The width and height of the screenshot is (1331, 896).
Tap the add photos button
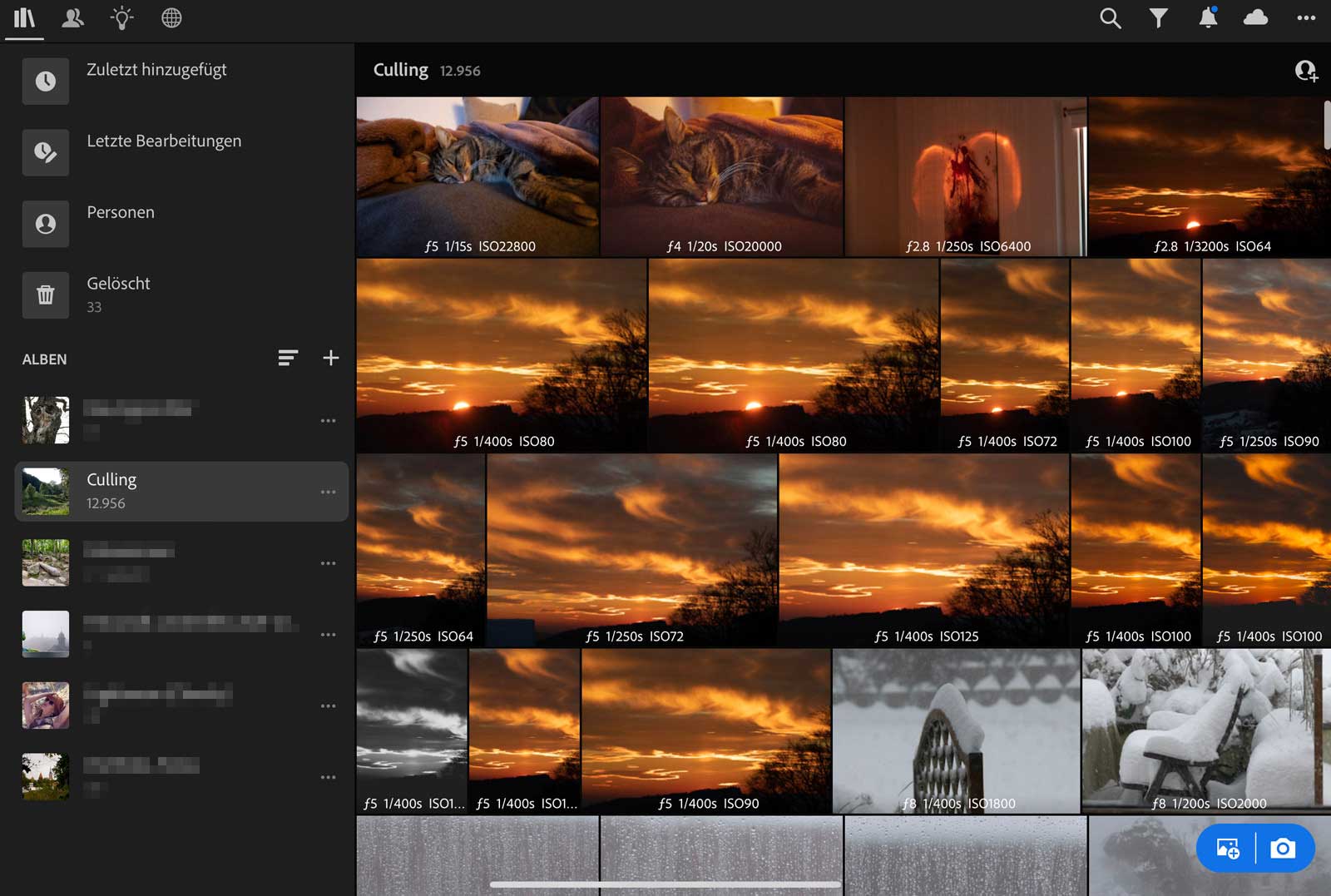[1228, 848]
